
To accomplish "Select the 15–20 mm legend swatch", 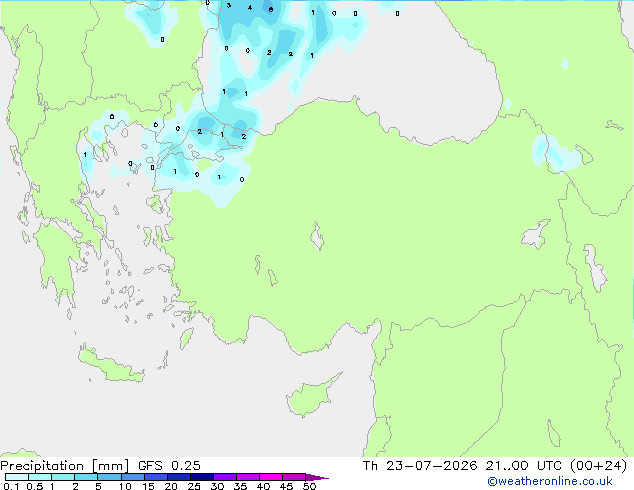I will tap(156, 477).
